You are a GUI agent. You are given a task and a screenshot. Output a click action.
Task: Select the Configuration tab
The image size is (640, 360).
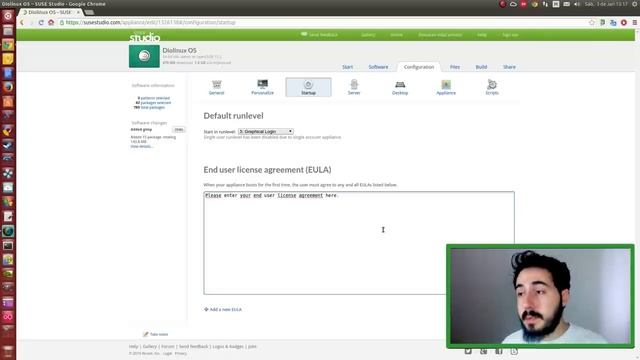[419, 67]
